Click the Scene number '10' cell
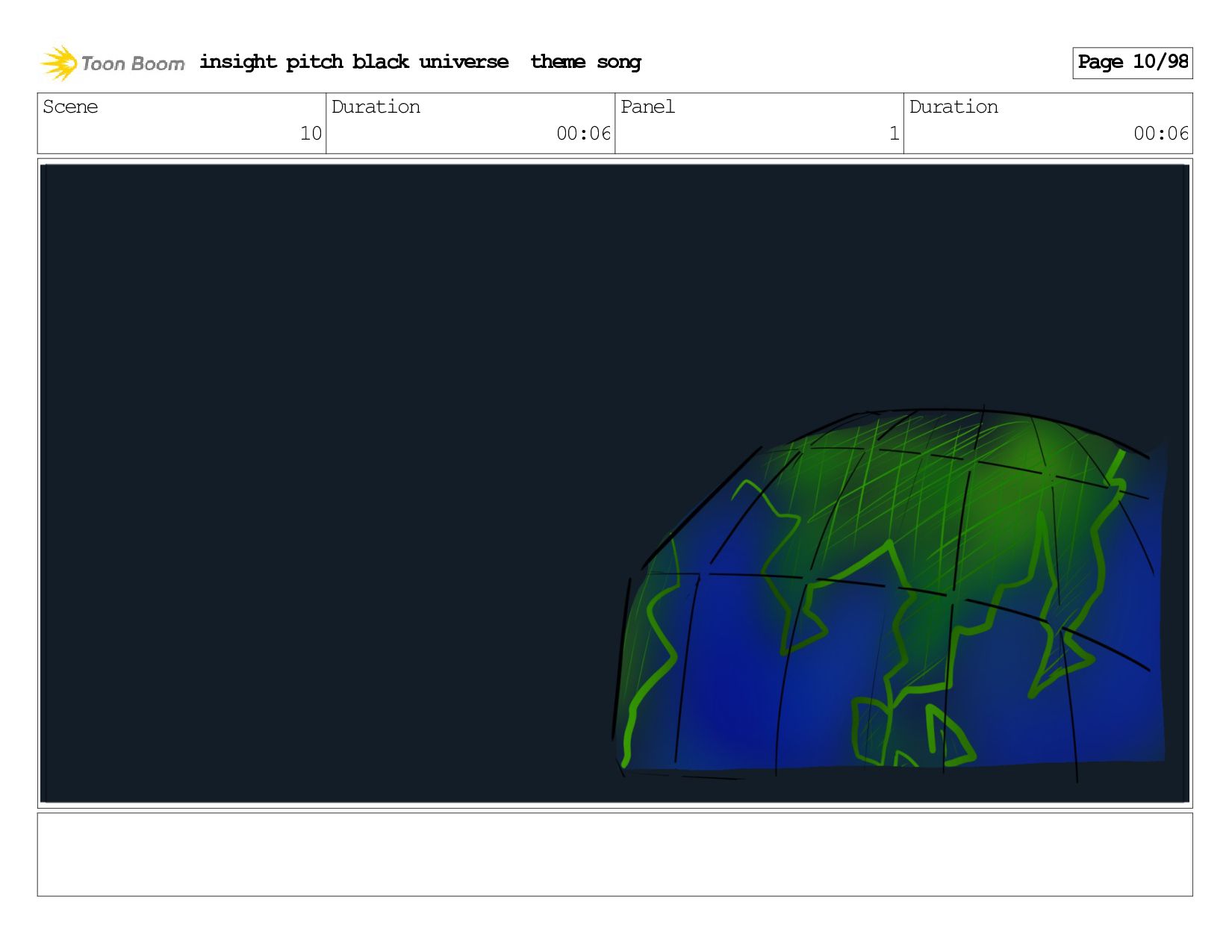This screenshot has width=1232, height=952. pos(181,123)
